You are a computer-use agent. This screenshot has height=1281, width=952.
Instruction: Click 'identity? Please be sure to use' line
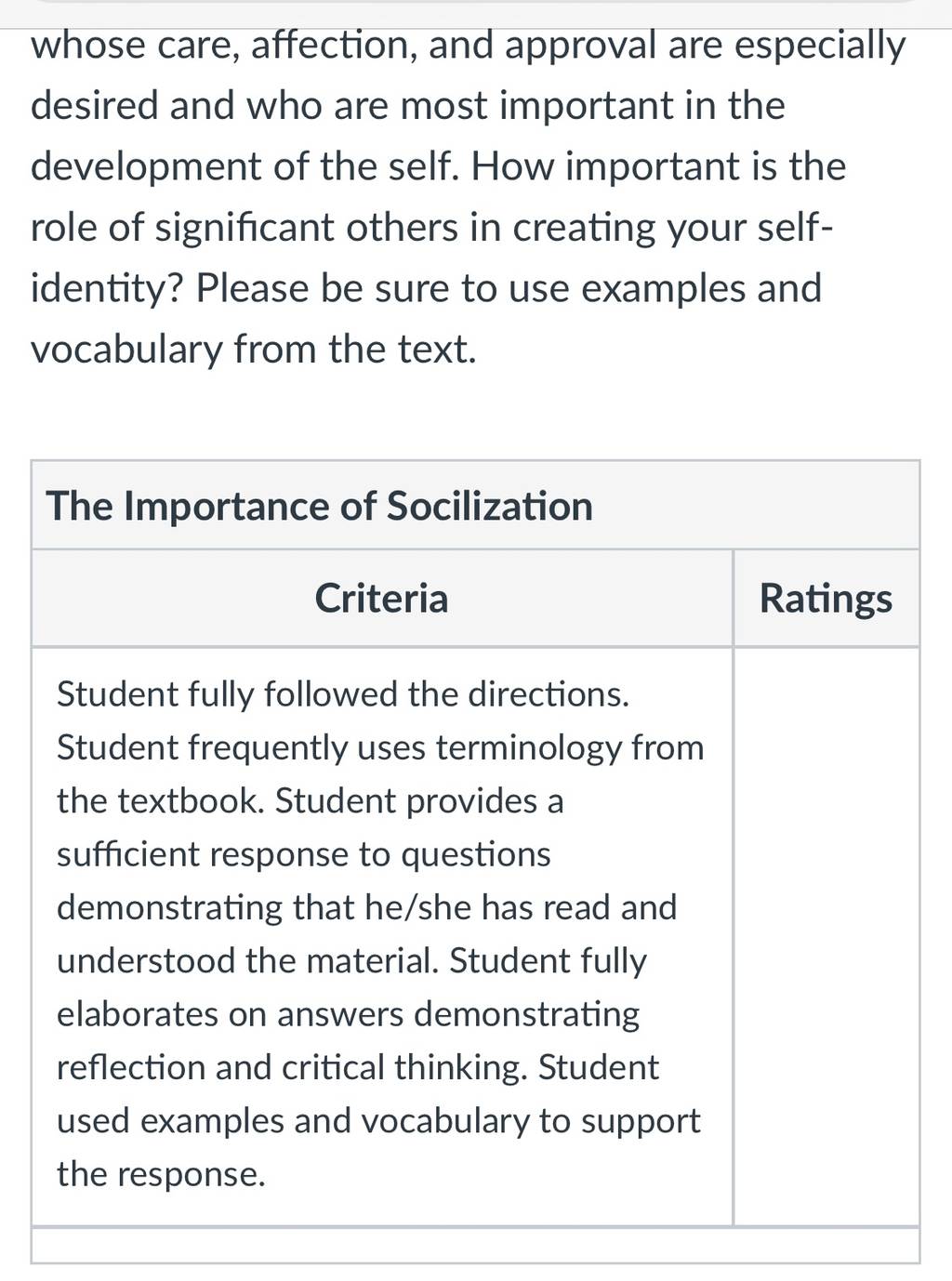pyautogui.click(x=427, y=288)
